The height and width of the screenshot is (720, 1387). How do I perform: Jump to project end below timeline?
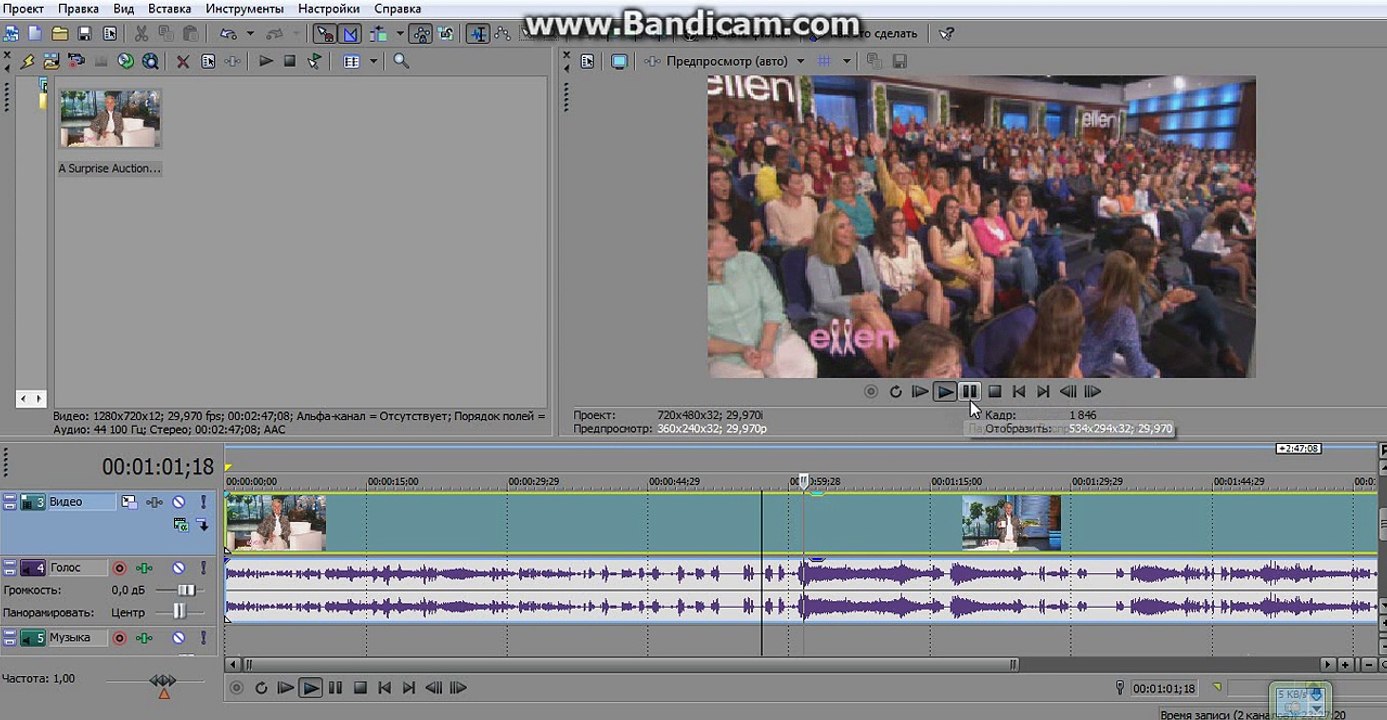(408, 688)
